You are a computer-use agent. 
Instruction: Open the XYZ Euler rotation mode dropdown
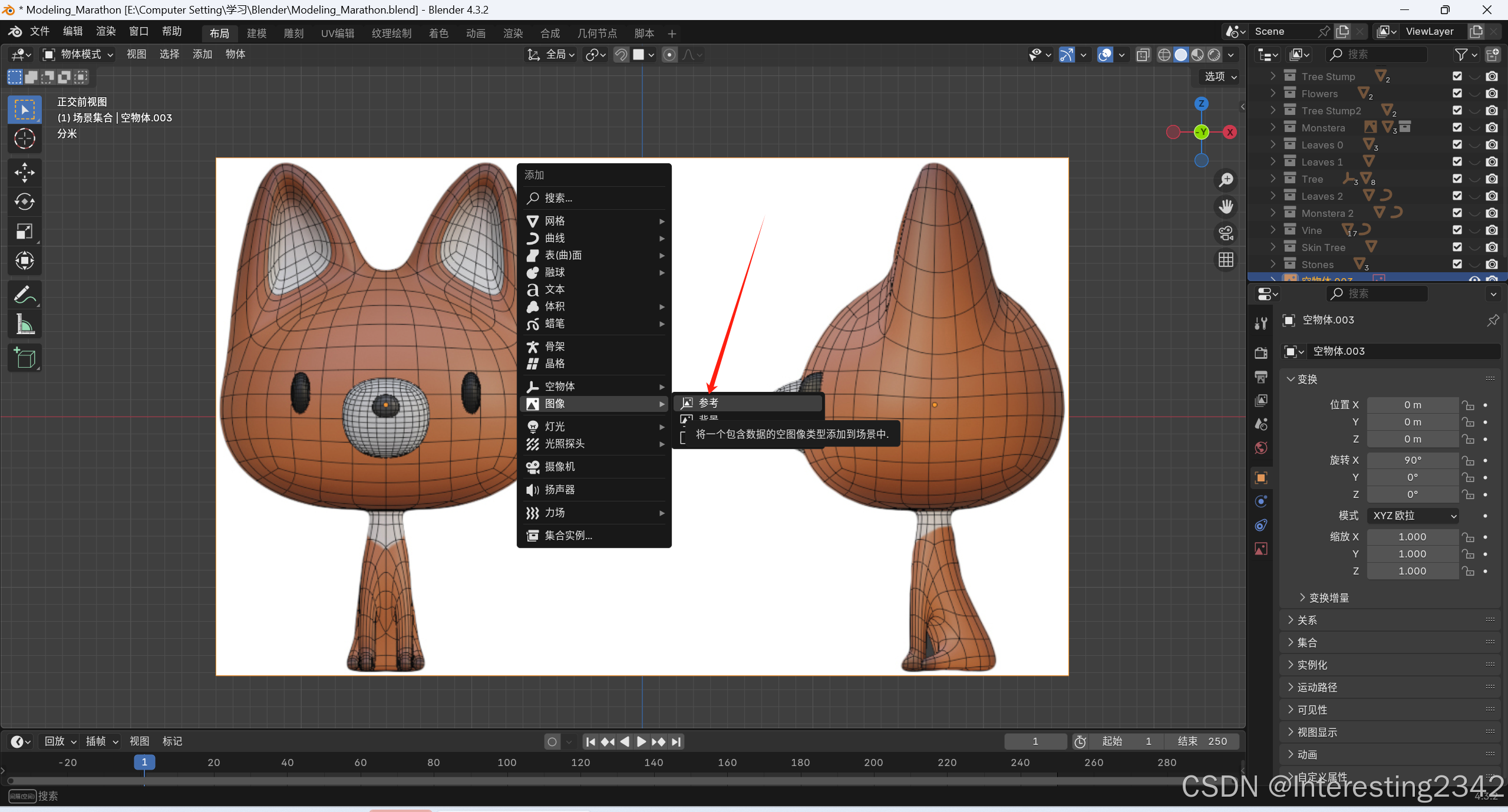coord(1413,516)
